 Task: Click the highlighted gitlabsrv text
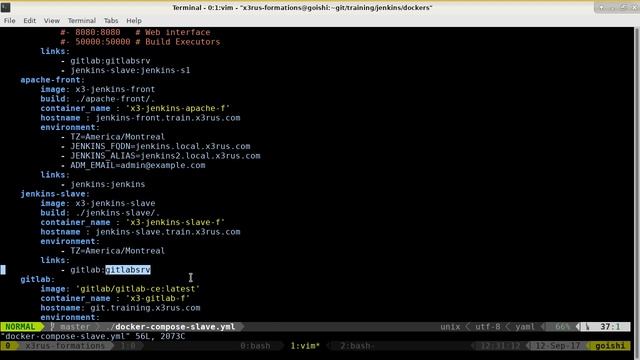click(x=128, y=269)
